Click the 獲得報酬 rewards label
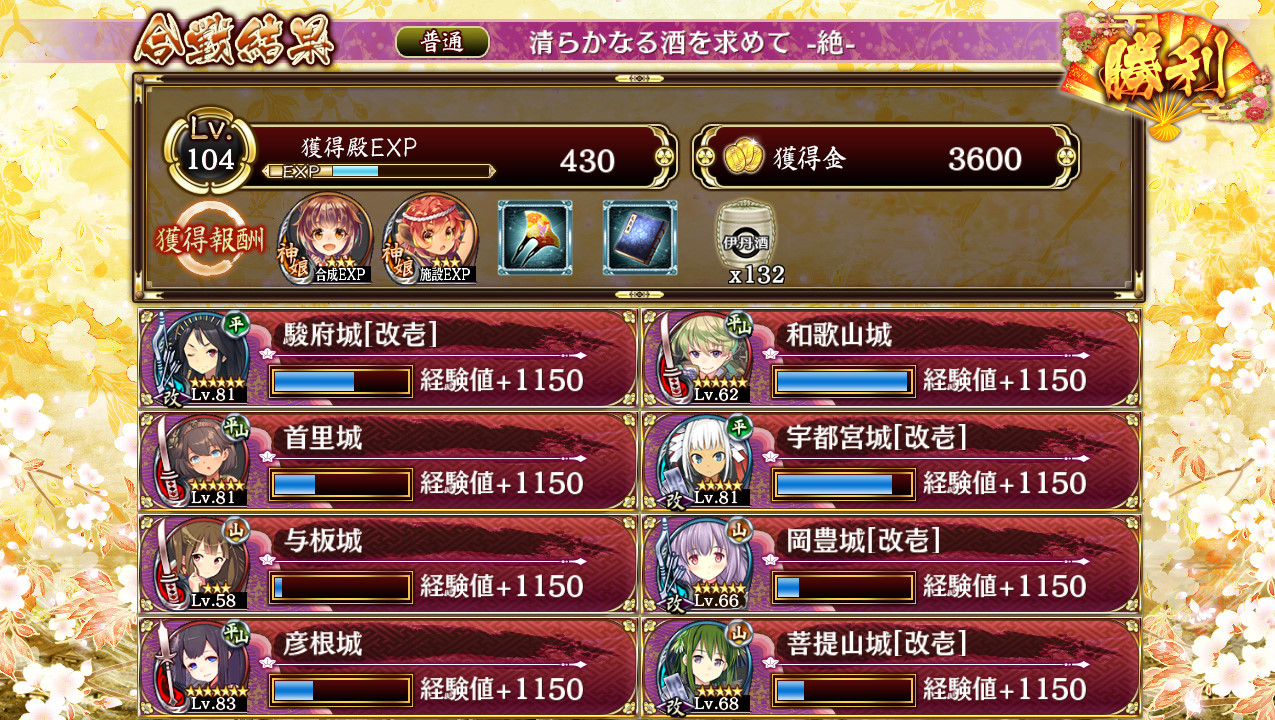Viewport: 1275px width, 720px height. (210, 240)
